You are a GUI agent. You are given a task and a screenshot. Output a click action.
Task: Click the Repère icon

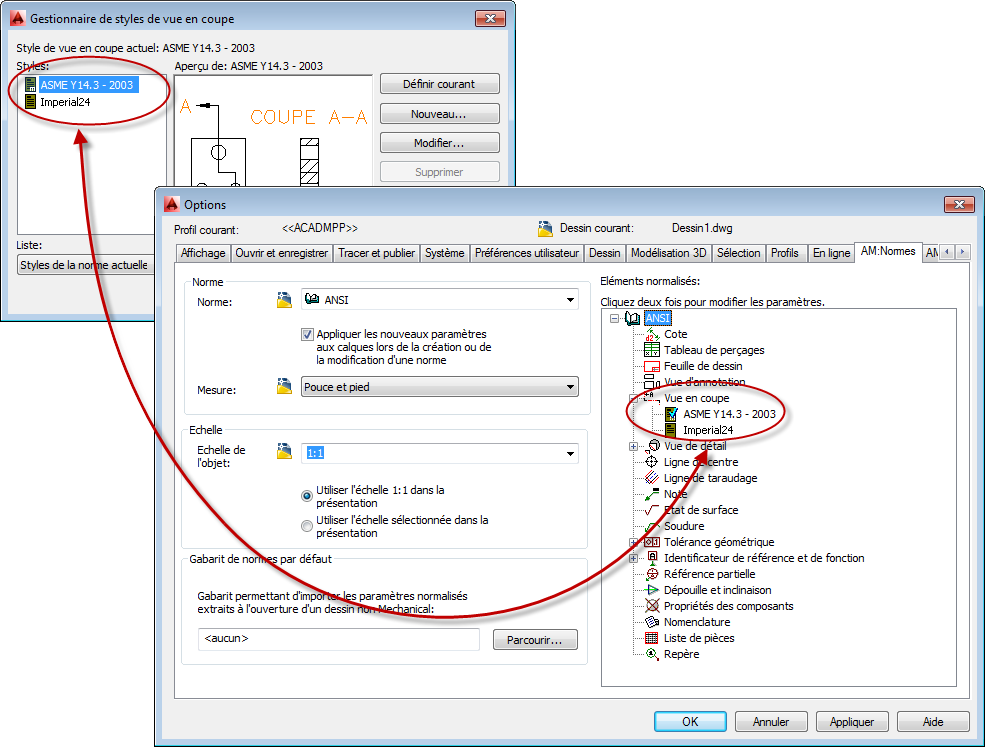point(653,654)
